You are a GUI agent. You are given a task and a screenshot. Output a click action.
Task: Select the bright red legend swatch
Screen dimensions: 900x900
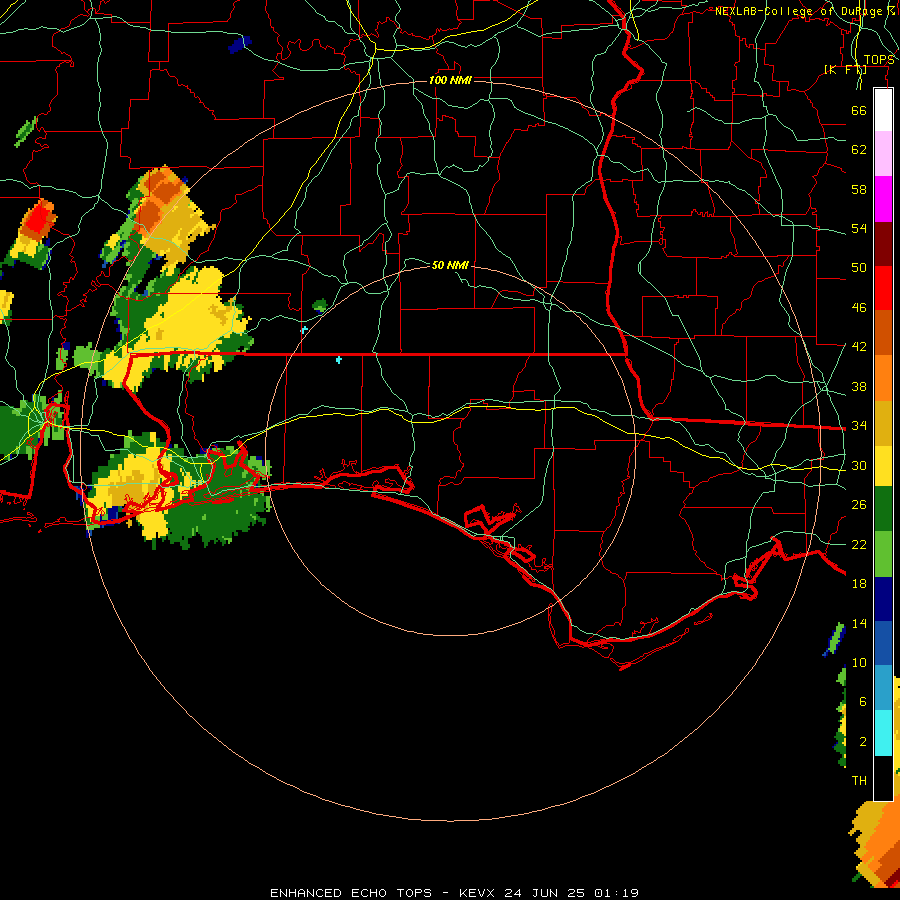[x=883, y=288]
